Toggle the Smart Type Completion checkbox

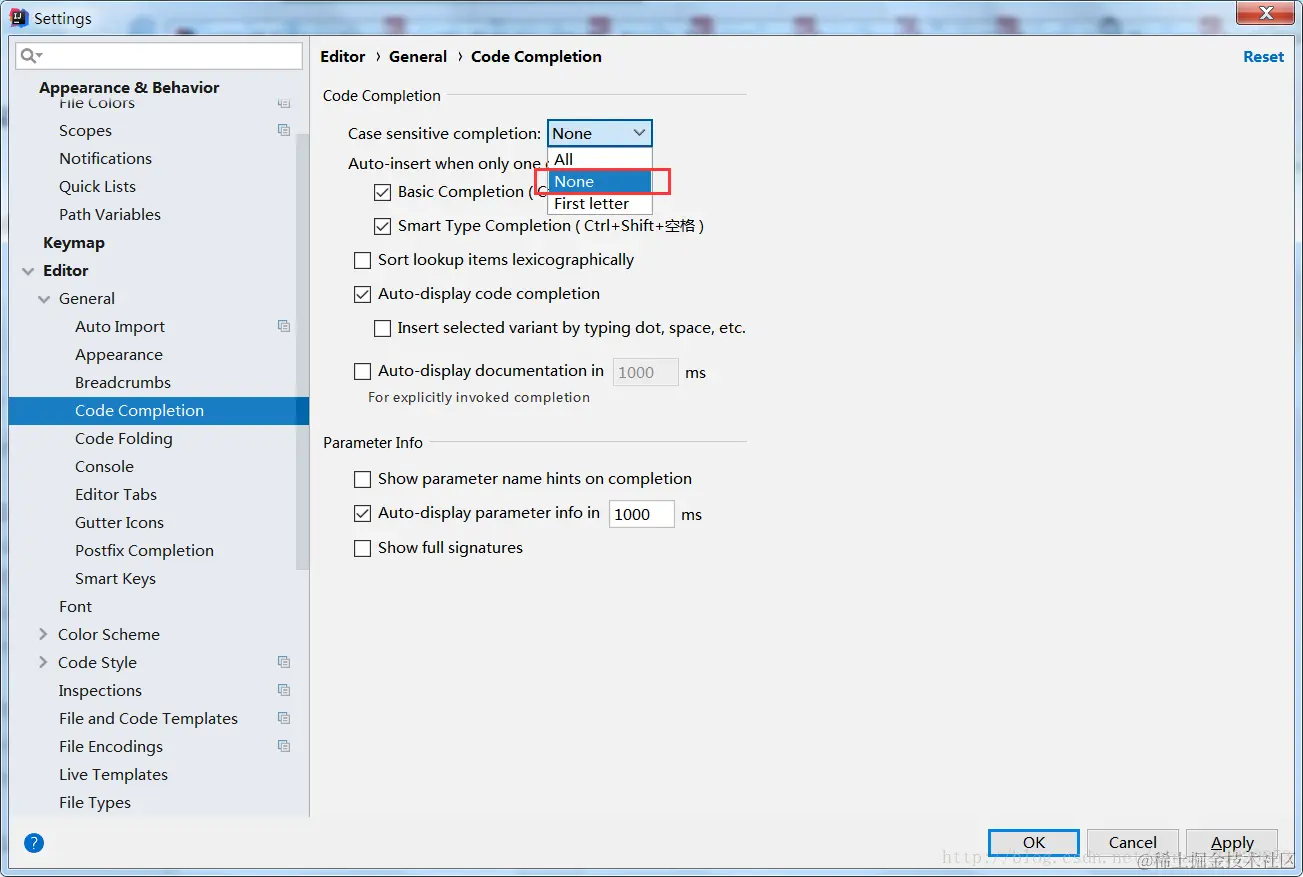tap(382, 226)
